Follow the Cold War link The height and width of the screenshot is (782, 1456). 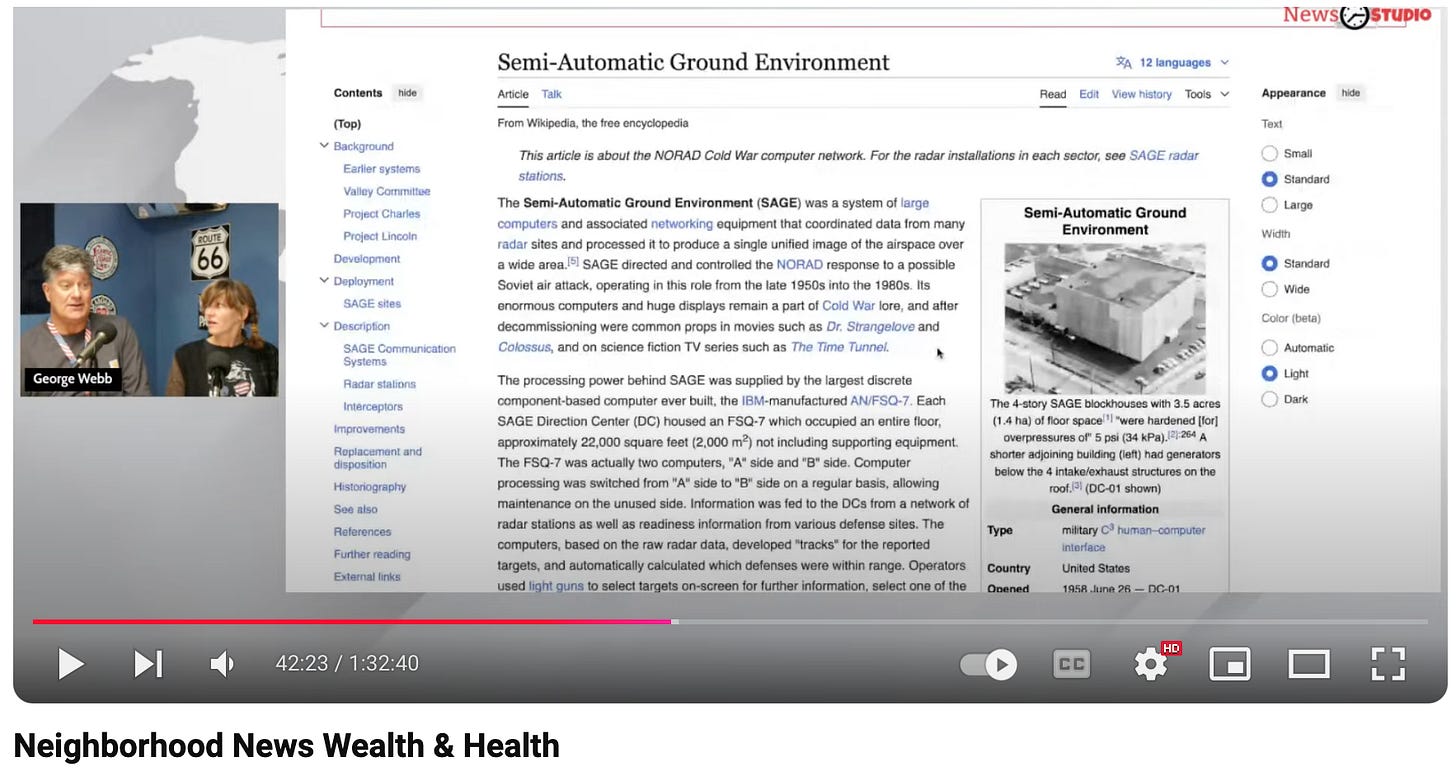click(x=848, y=306)
